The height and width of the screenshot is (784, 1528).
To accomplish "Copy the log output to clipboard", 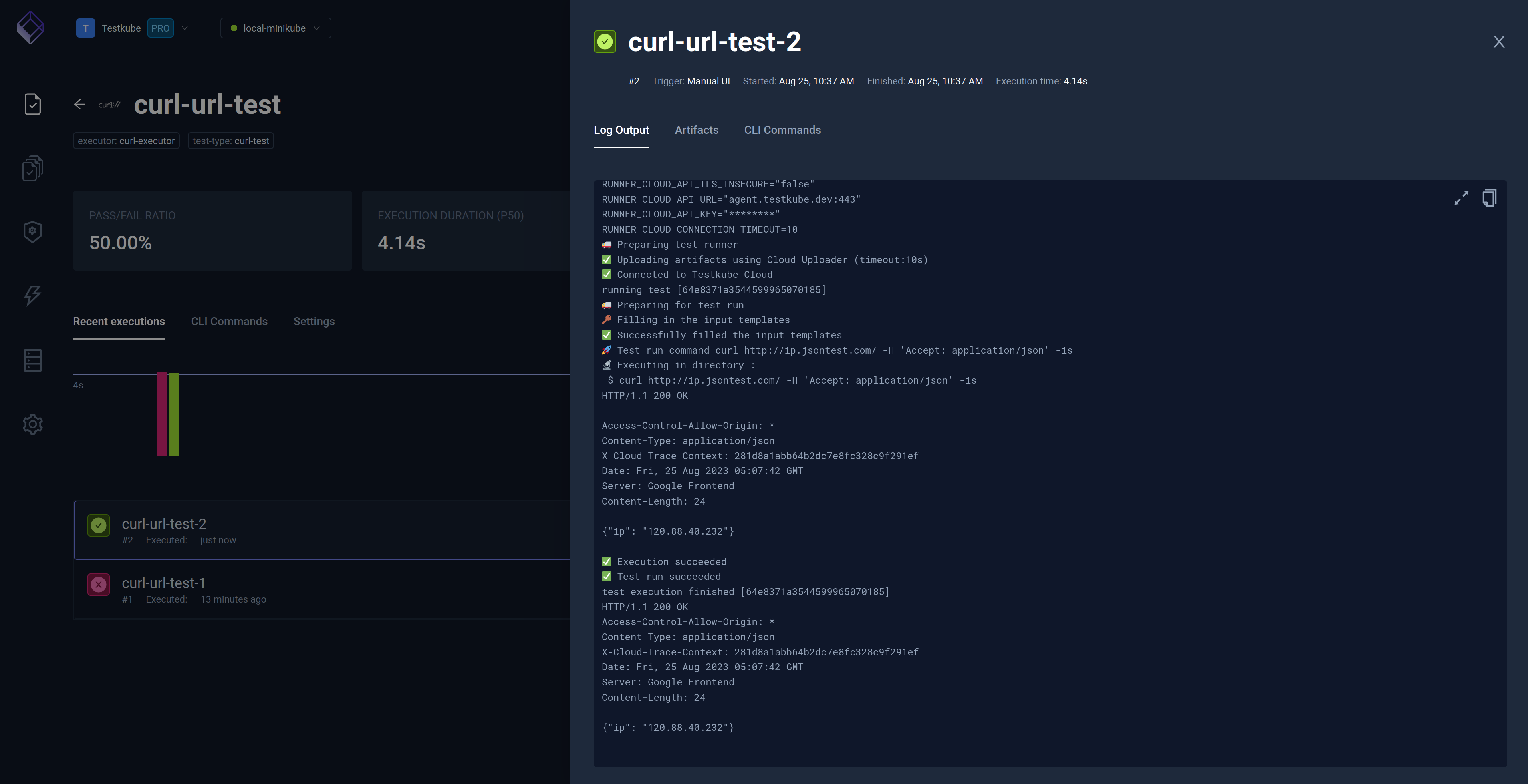I will 1489,198.
